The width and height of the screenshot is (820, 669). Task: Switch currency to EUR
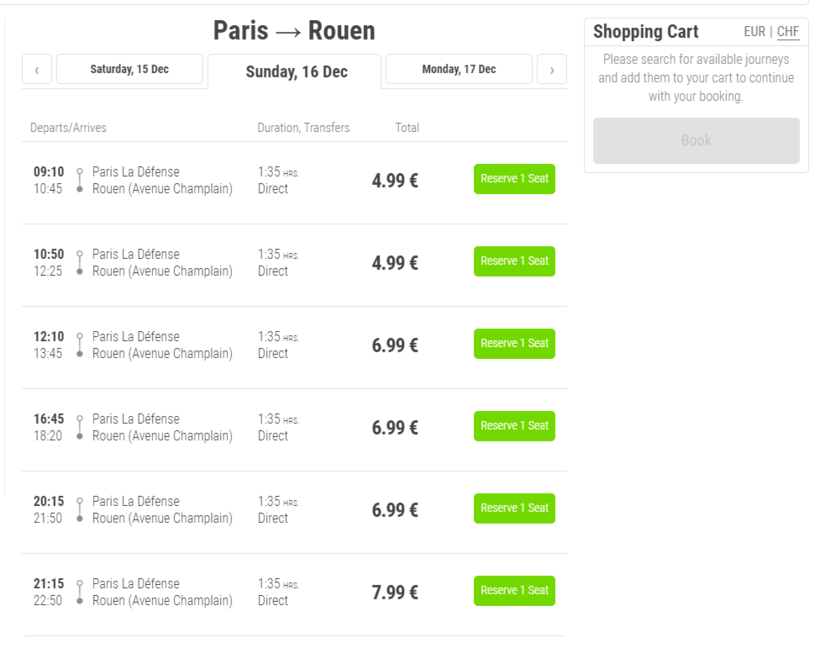754,32
